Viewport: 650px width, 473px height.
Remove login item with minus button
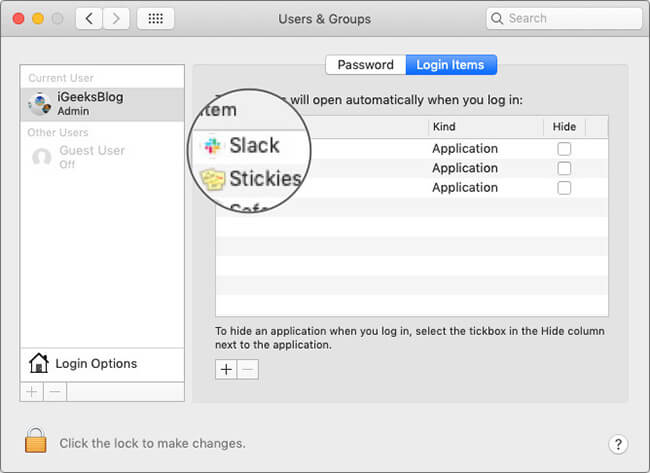point(248,369)
